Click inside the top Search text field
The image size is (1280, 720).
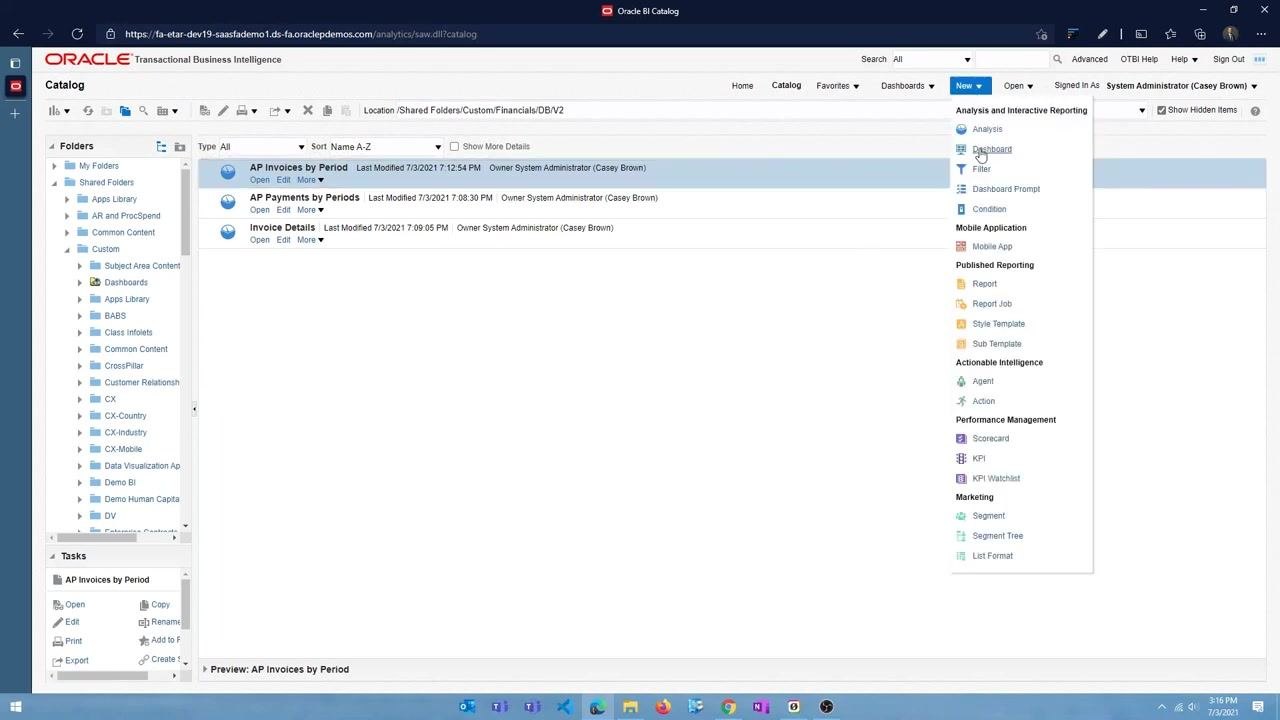(1012, 60)
